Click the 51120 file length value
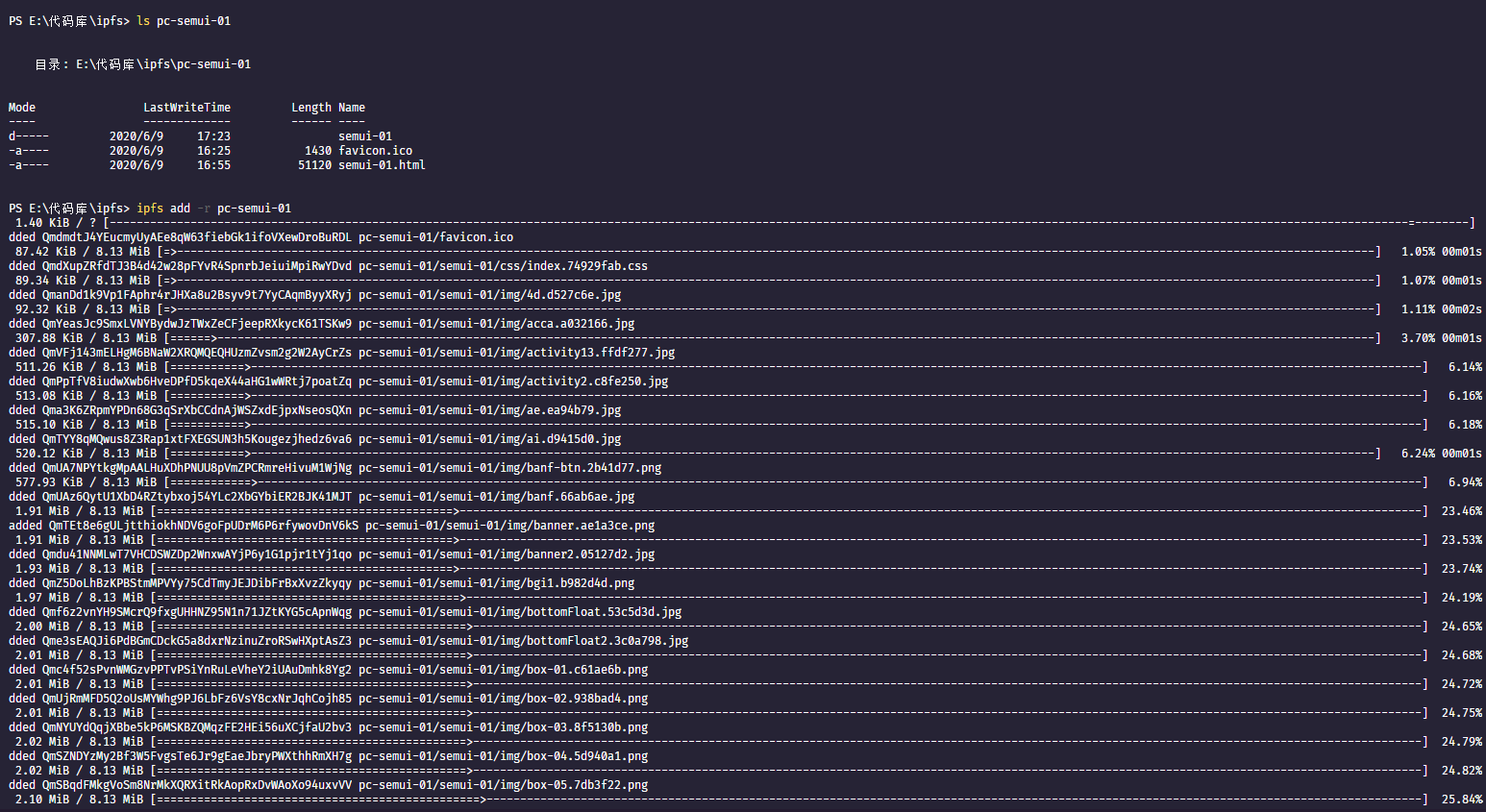The image size is (1486, 812). pyautogui.click(x=314, y=165)
